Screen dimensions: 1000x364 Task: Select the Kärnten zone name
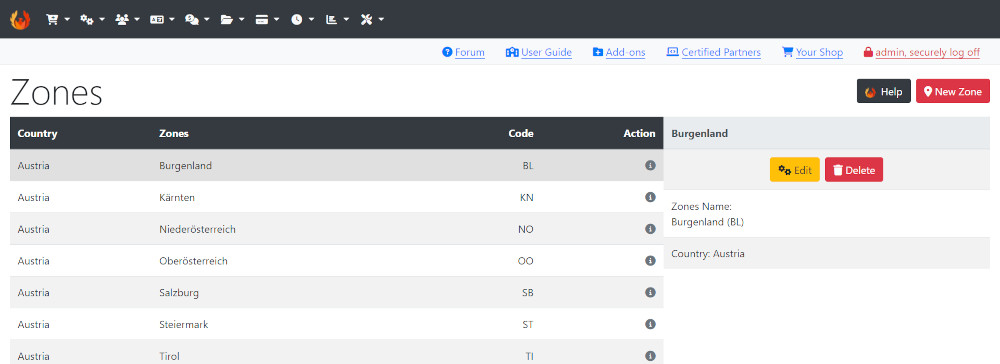(x=177, y=198)
